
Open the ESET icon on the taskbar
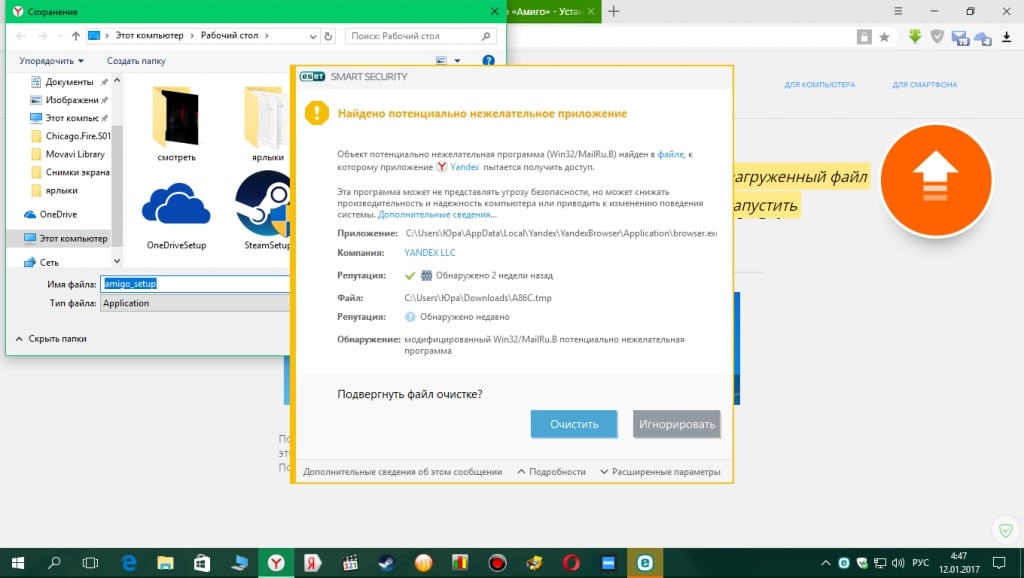pos(645,563)
